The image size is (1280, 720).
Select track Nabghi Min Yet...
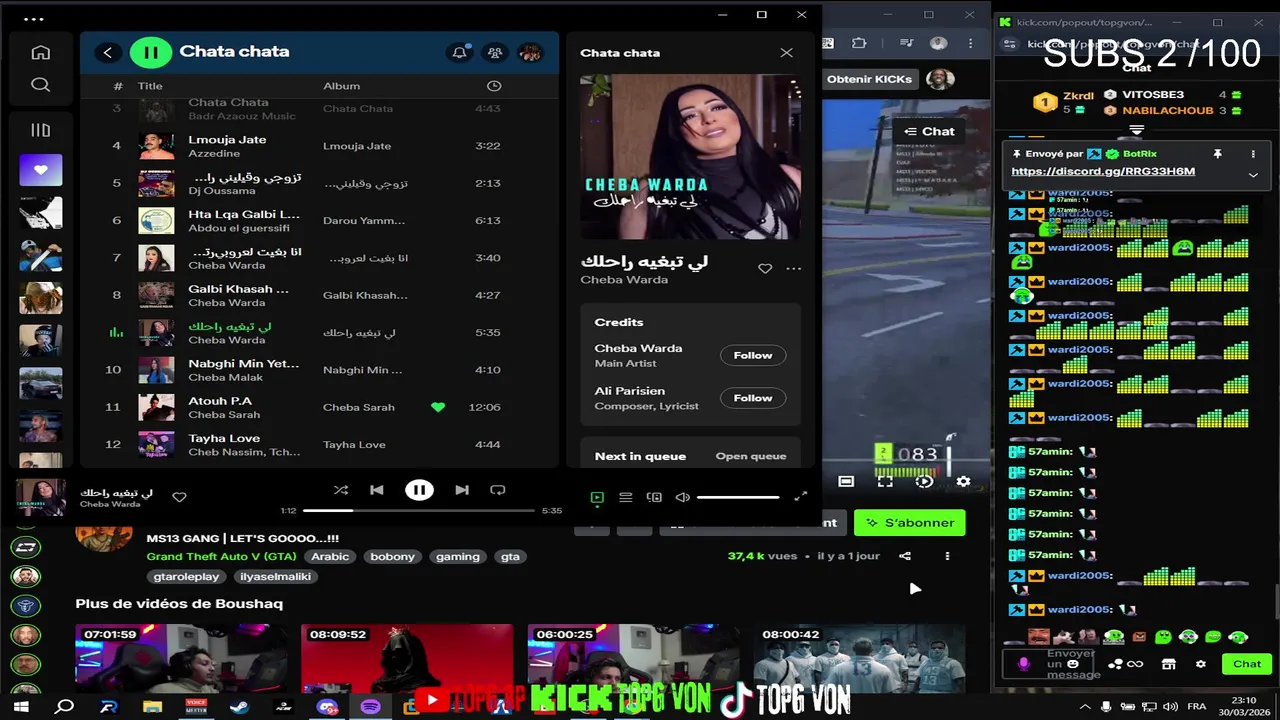click(x=319, y=370)
